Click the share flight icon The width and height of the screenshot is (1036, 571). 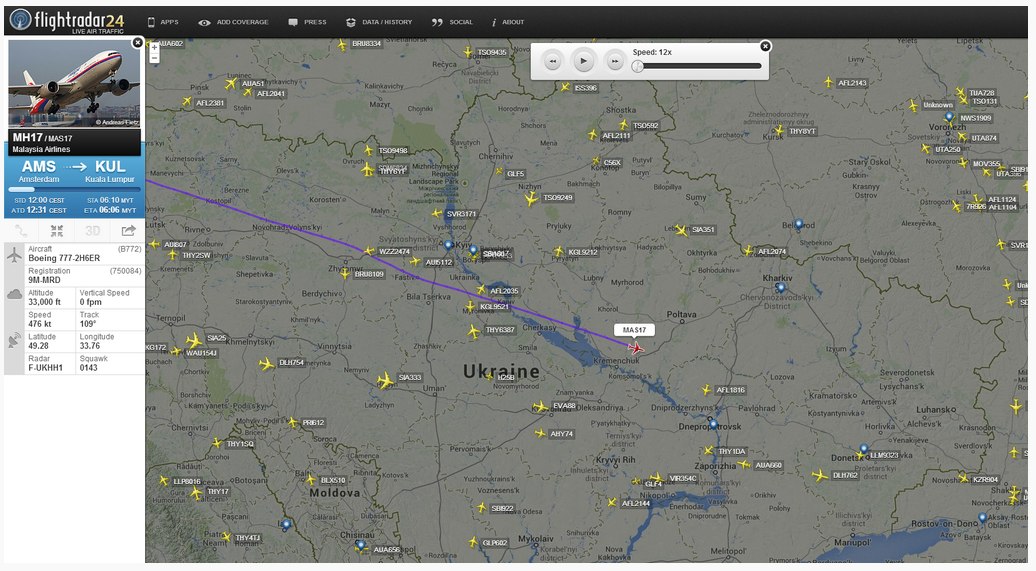(x=128, y=231)
